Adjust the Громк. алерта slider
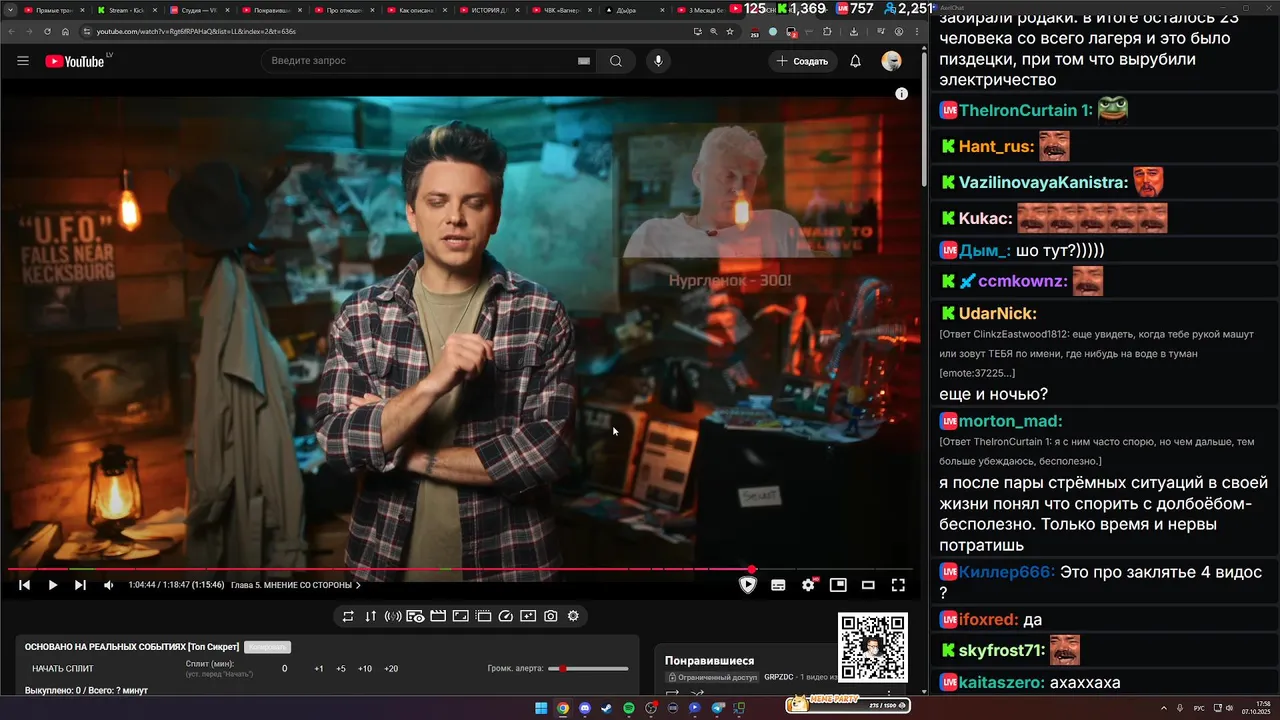The height and width of the screenshot is (720, 1280). point(588,668)
